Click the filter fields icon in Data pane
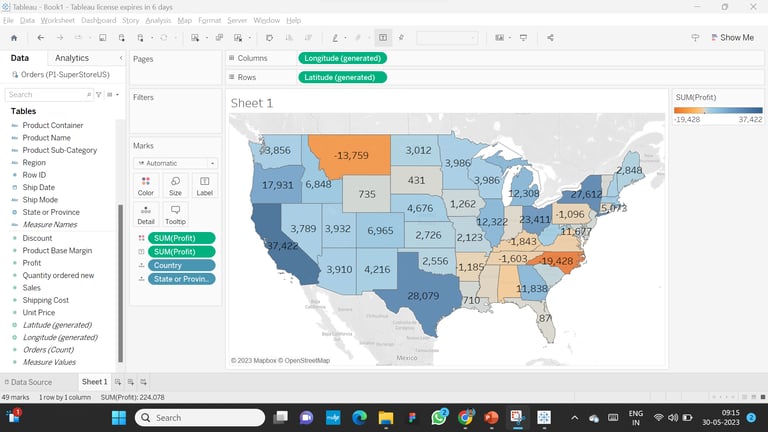768x432 pixels. click(99, 95)
